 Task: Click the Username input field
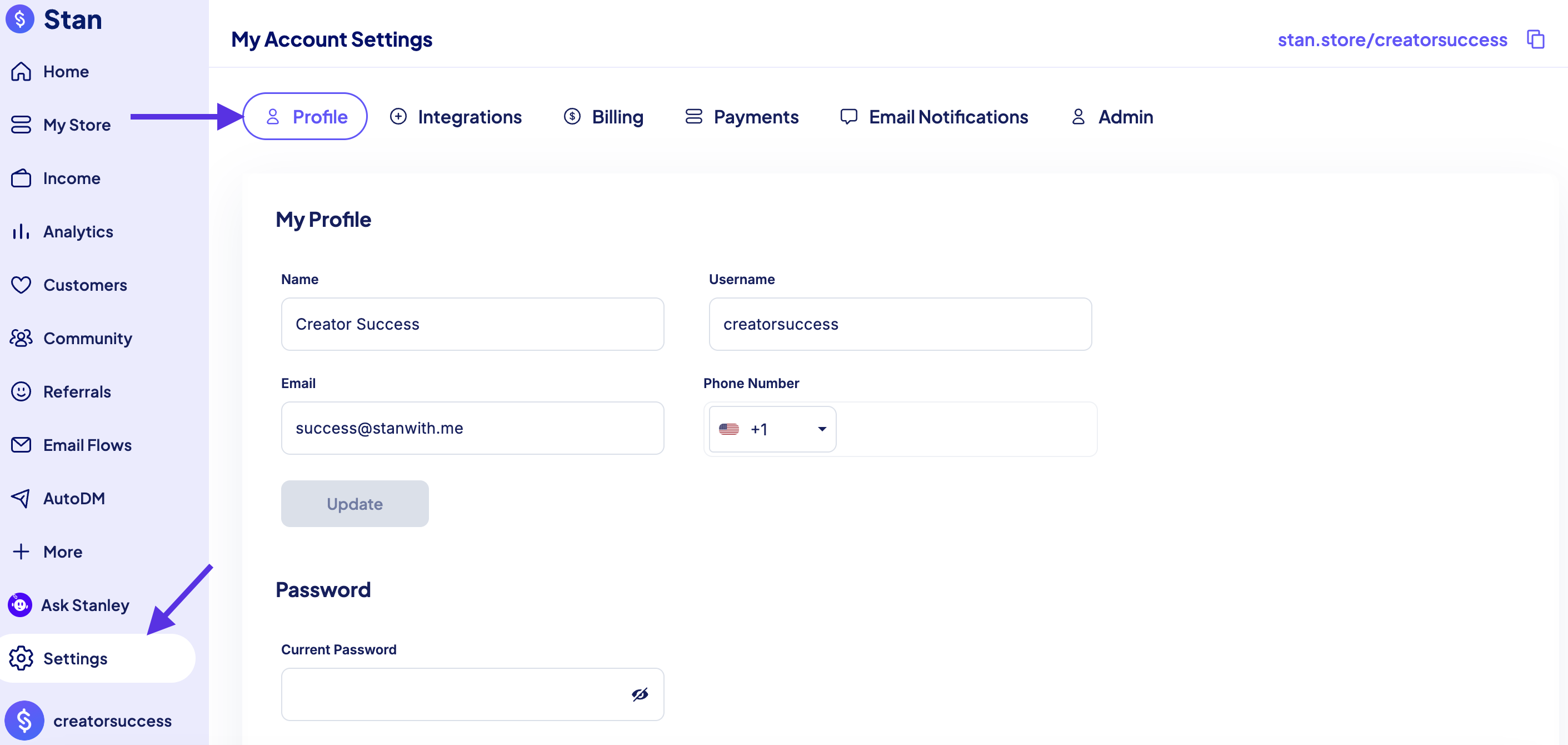900,324
